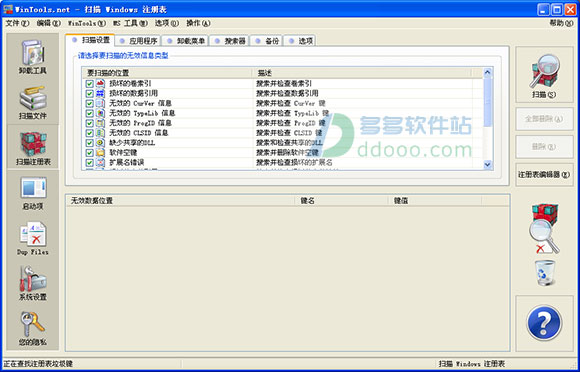Open the 文件(F) menu
This screenshot has width=580, height=372.
17,23
